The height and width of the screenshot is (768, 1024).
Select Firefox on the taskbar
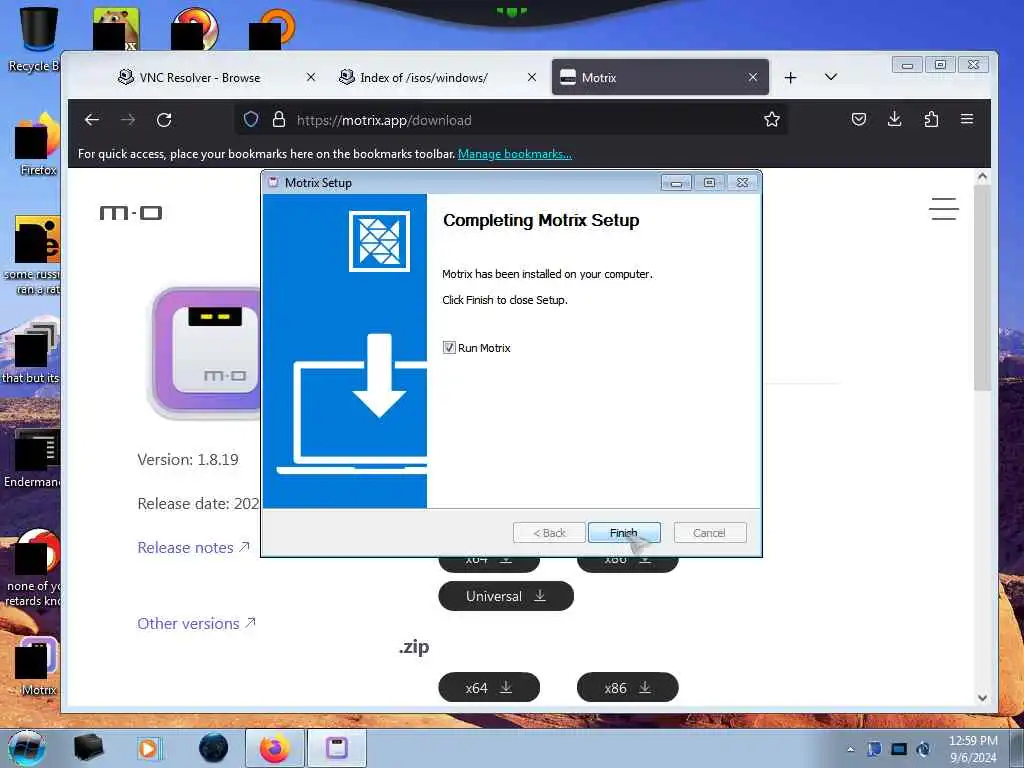[275, 748]
